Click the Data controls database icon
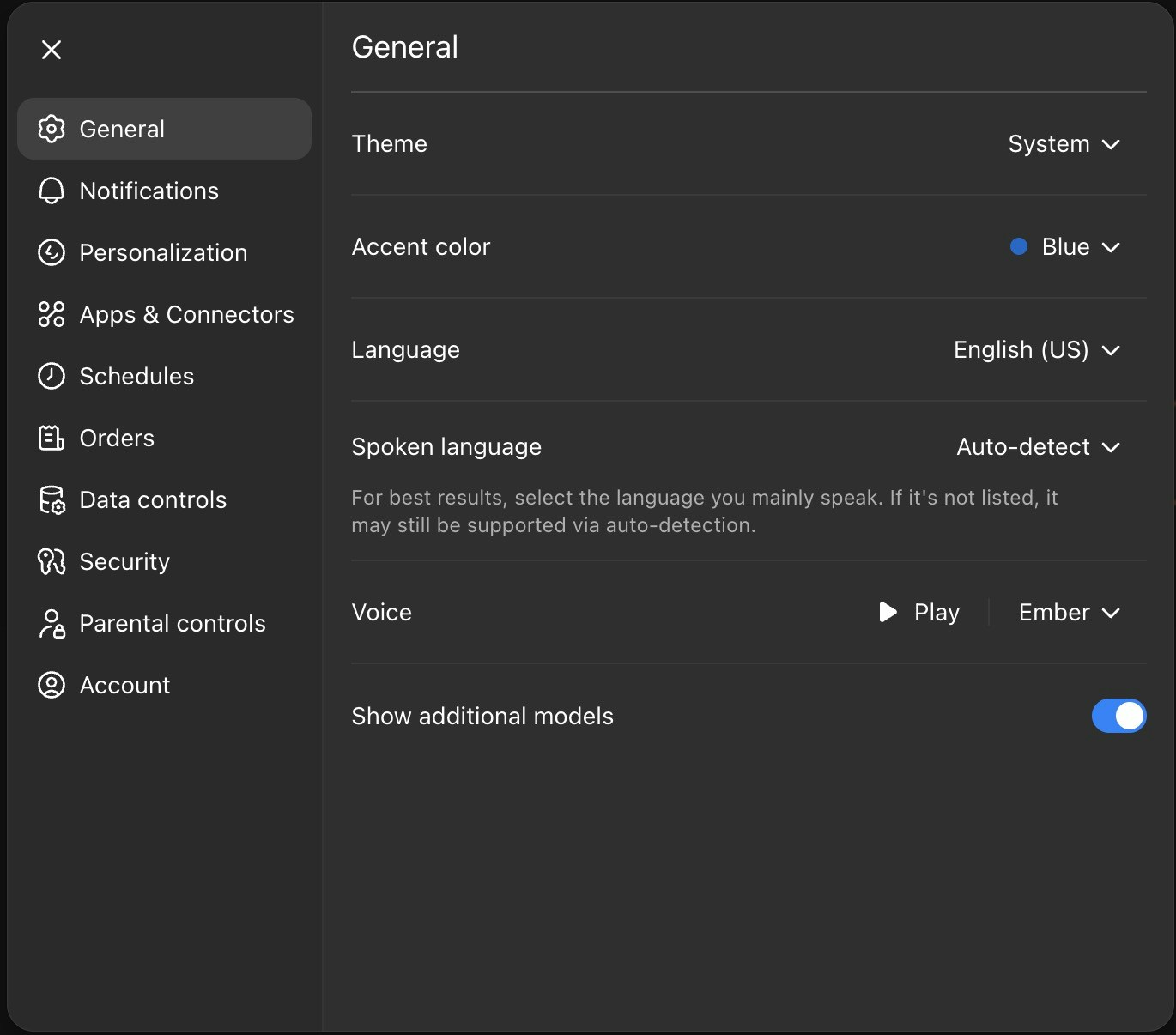The image size is (1176, 1035). (x=51, y=499)
